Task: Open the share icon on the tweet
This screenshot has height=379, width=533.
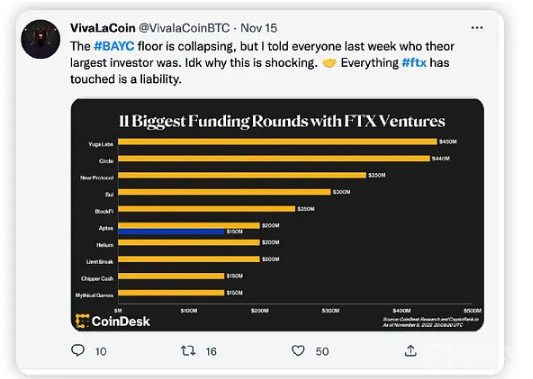Action: tap(411, 350)
